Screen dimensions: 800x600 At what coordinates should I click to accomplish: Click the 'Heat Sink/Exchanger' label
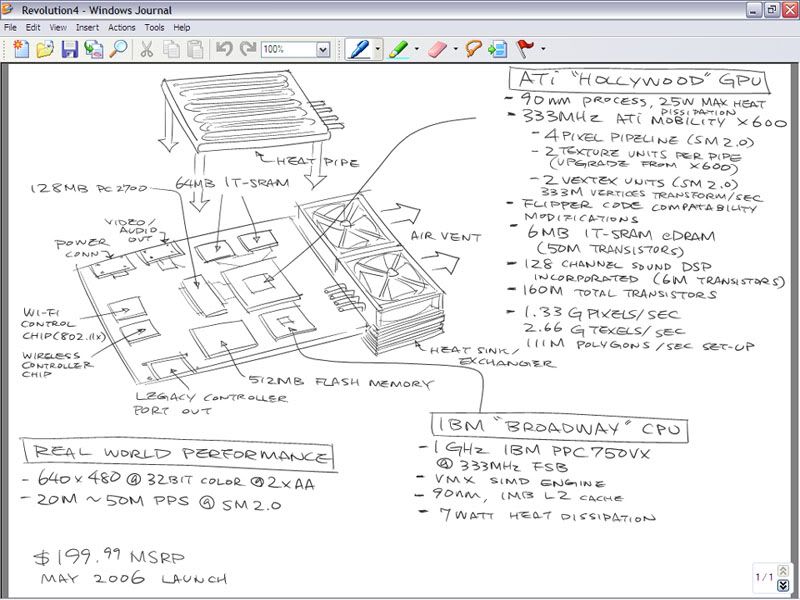click(492, 357)
